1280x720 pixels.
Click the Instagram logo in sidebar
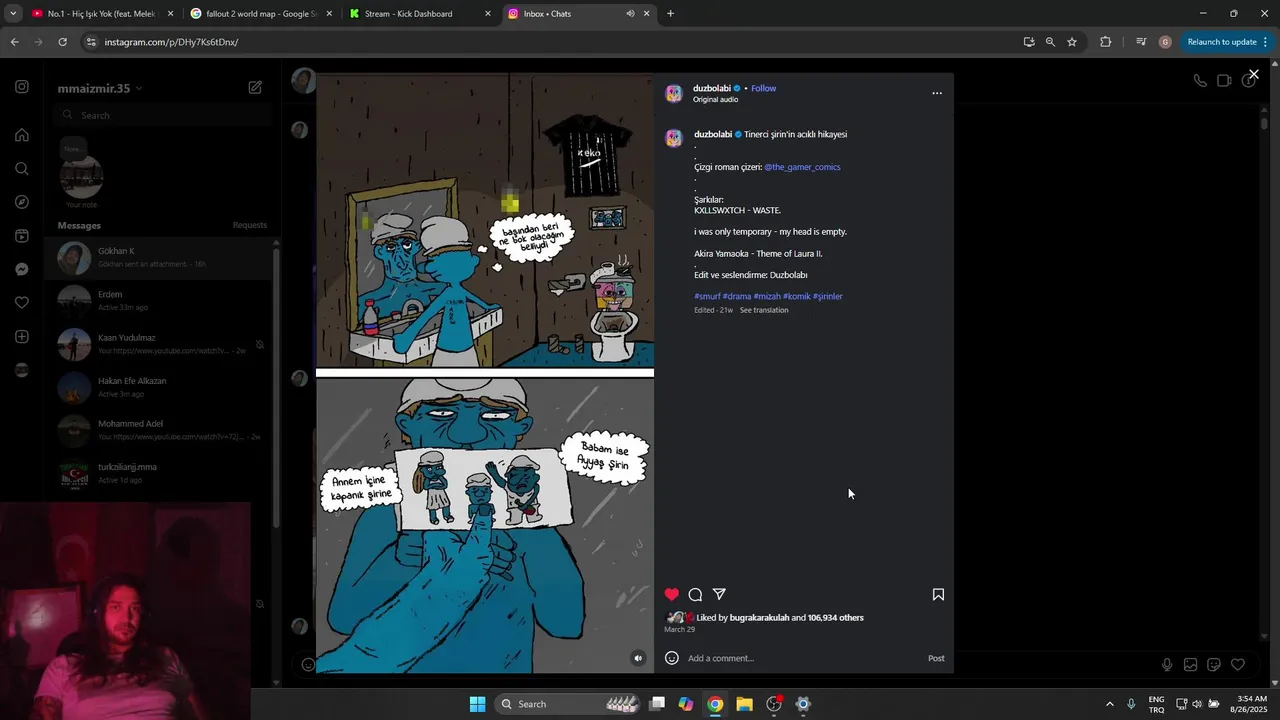pos(22,87)
